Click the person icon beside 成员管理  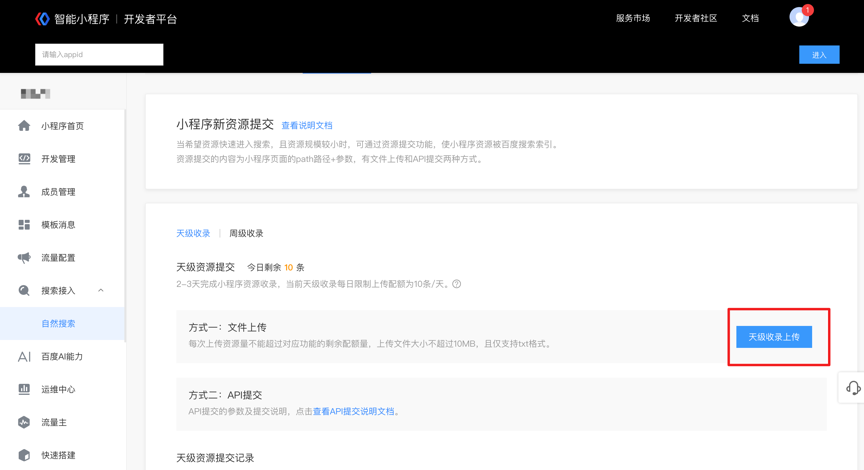coord(24,192)
